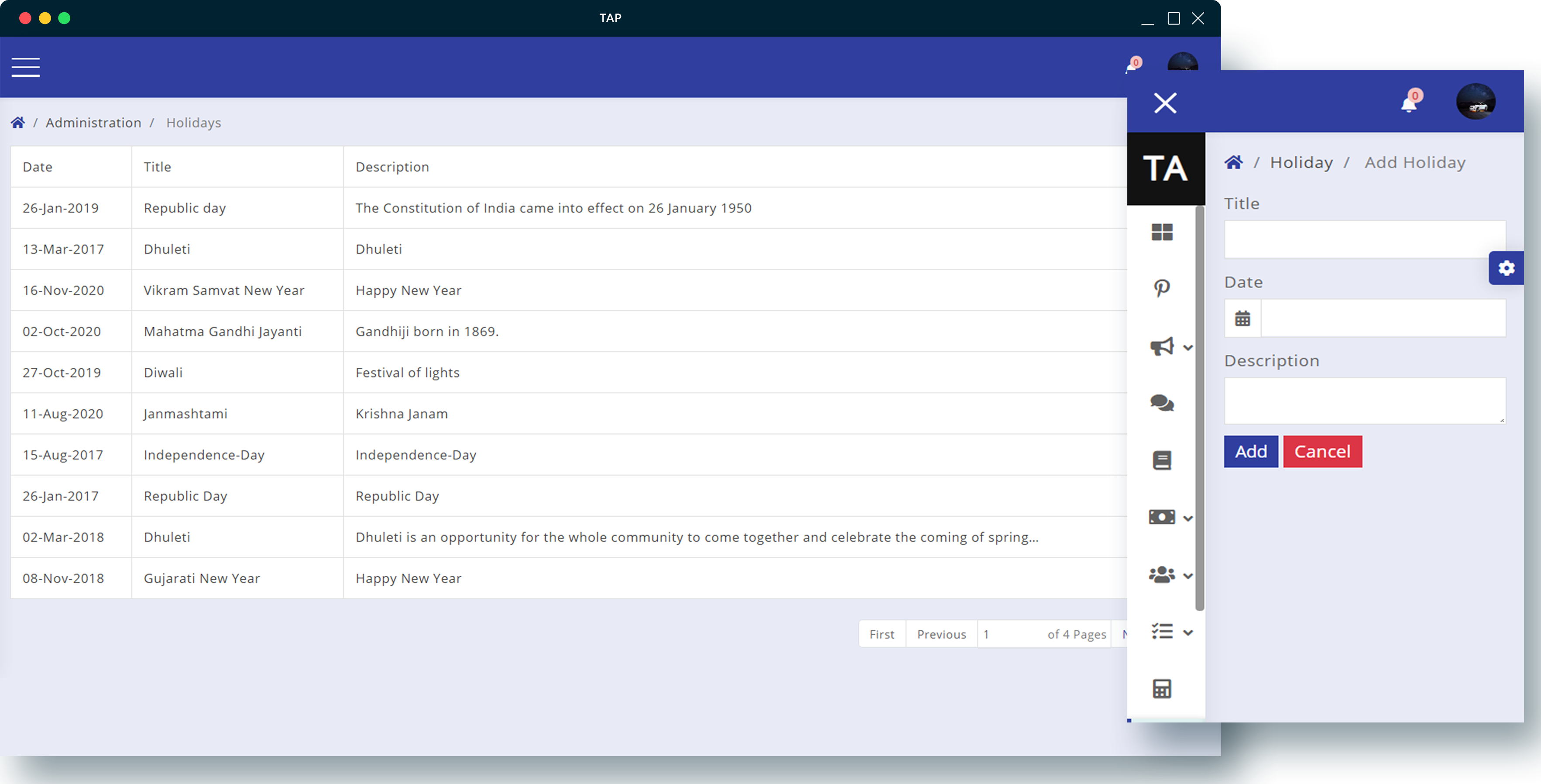Click the Holiday breadcrumb link

click(x=1301, y=163)
